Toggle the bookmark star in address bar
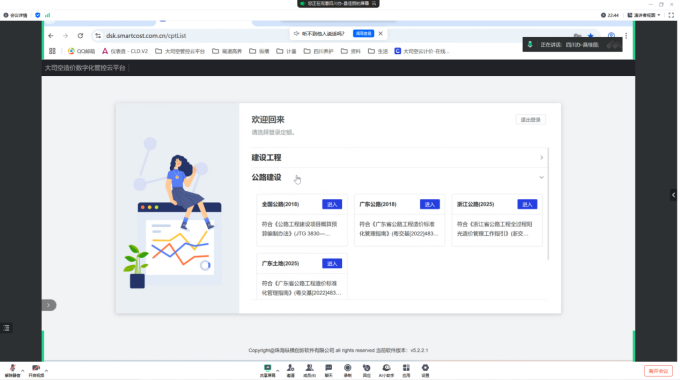 (x=590, y=36)
